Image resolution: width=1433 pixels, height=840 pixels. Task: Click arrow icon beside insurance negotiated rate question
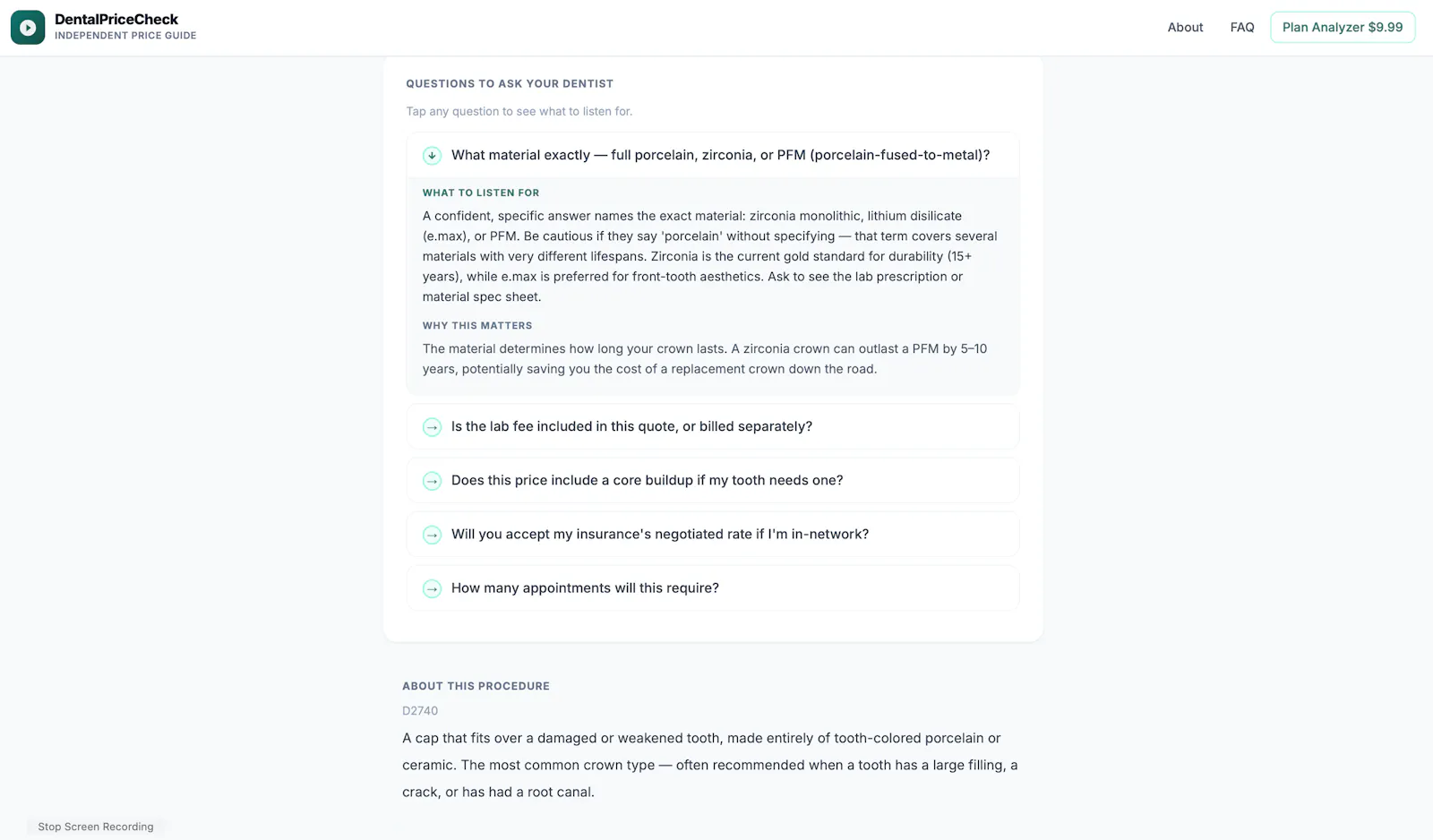point(432,535)
